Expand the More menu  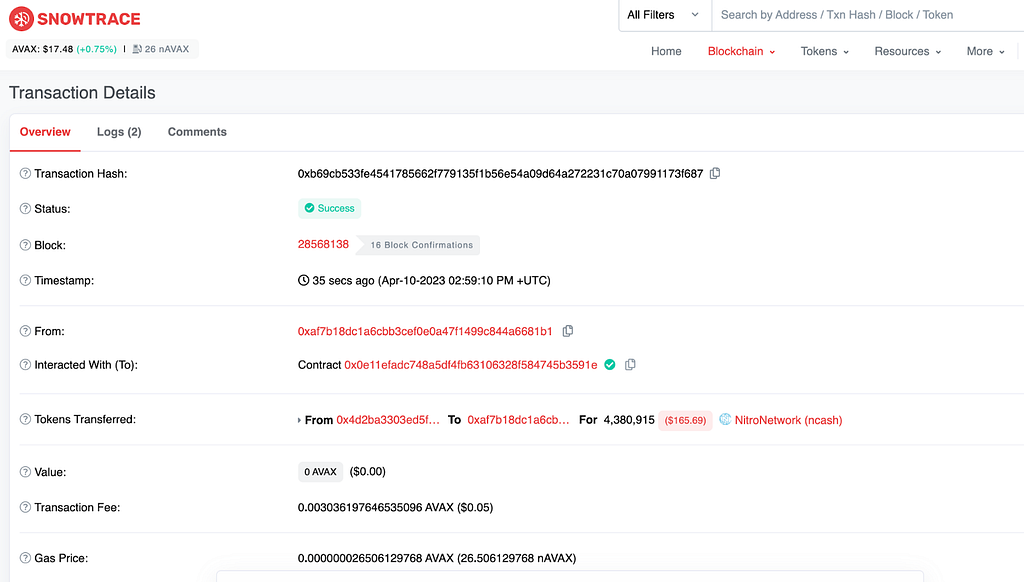[985, 51]
